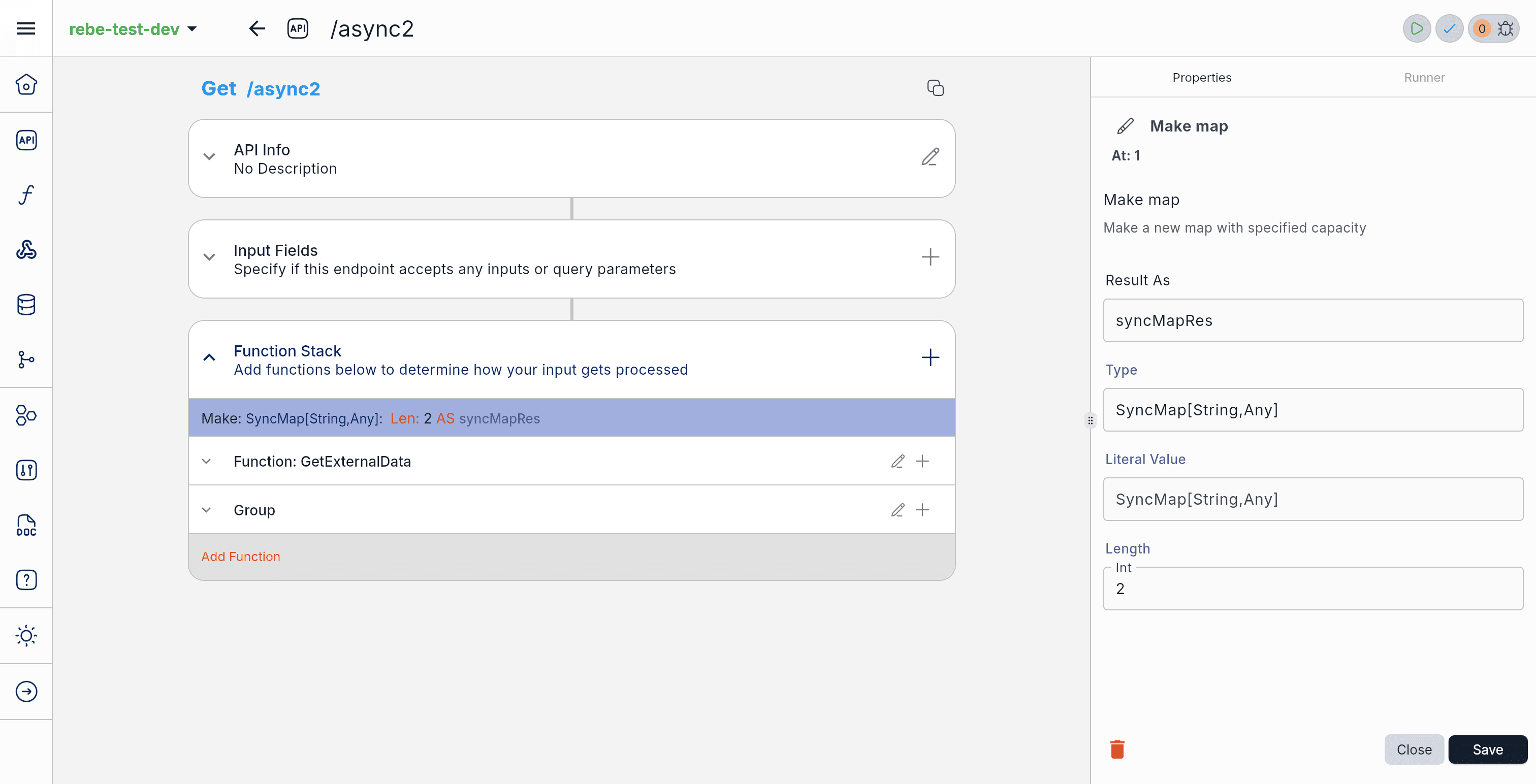The height and width of the screenshot is (784, 1536).
Task: Open the hamburger menu
Action: pyautogui.click(x=25, y=28)
